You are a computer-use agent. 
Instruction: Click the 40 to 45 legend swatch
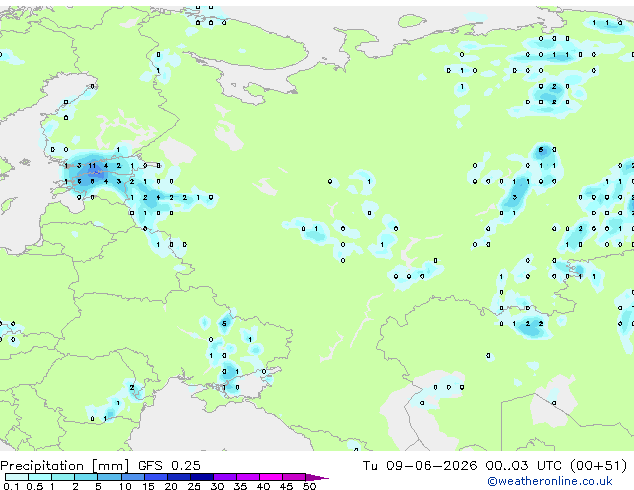click(271, 477)
